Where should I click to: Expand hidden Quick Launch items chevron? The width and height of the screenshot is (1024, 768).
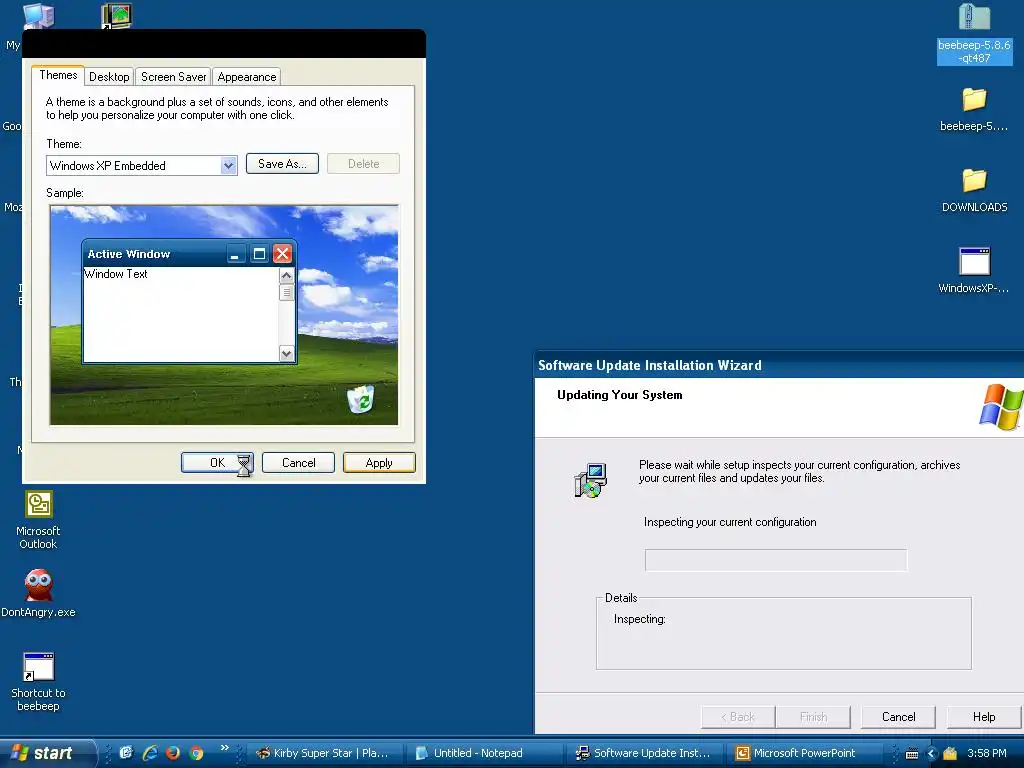pos(225,748)
